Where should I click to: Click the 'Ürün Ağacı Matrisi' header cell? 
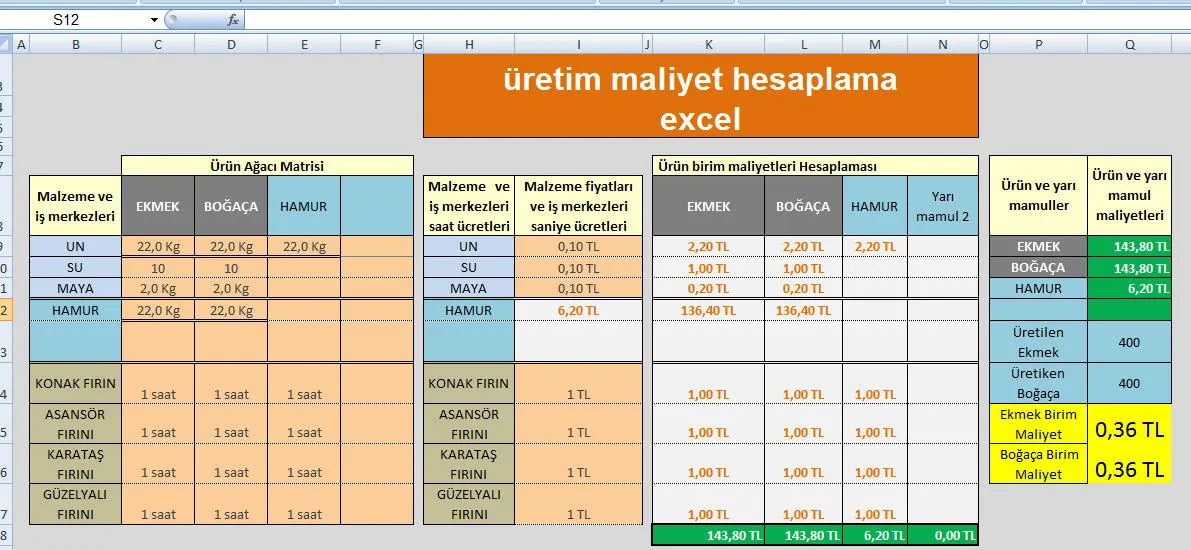coord(267,166)
